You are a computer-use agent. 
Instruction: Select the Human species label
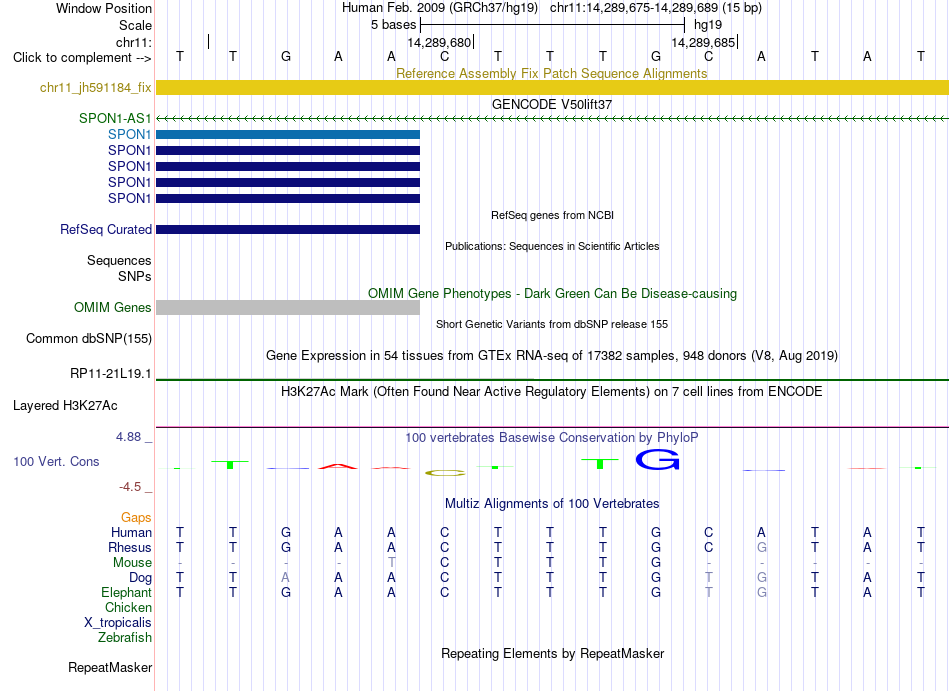tap(131, 532)
